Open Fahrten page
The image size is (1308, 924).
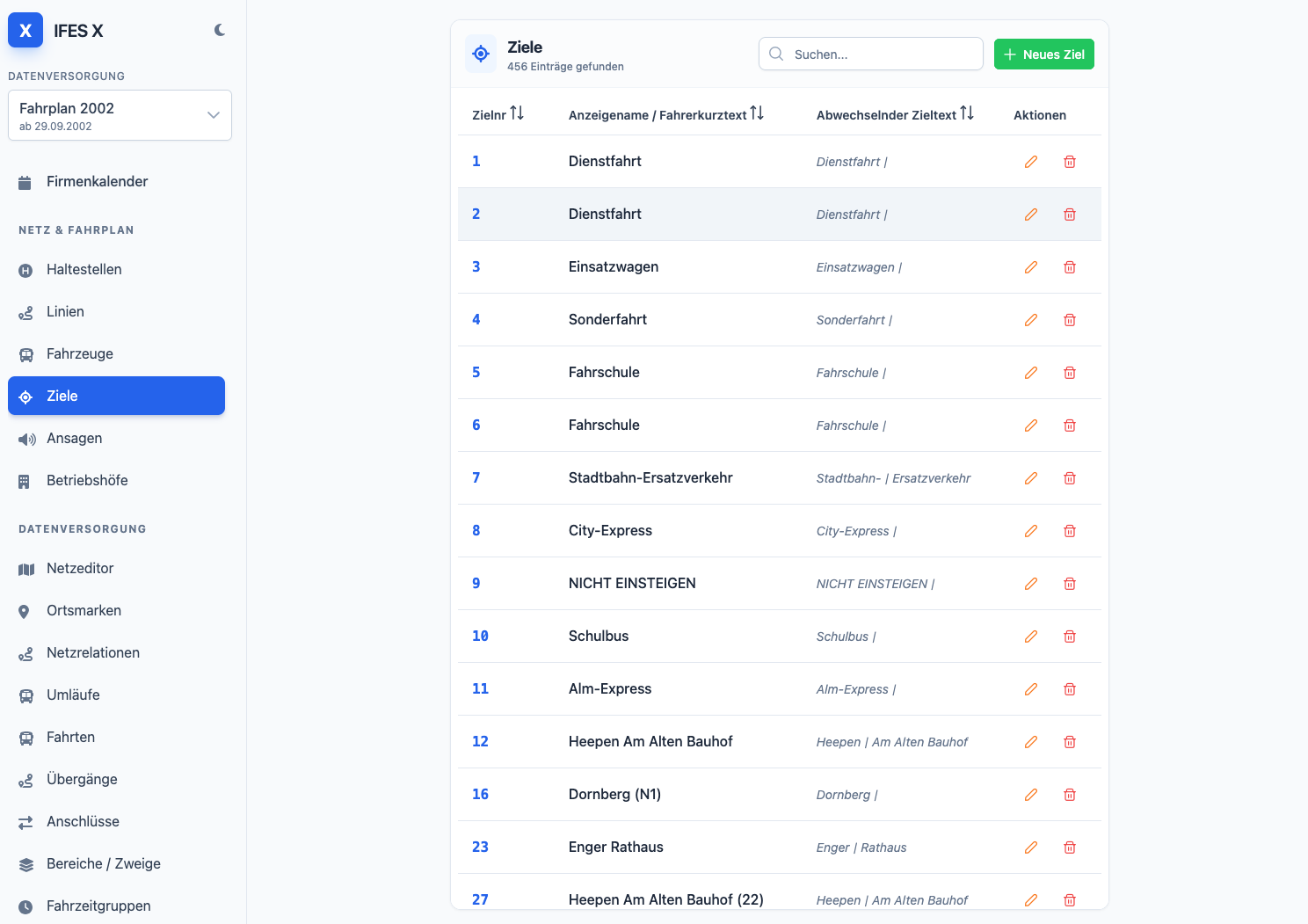tap(116, 738)
